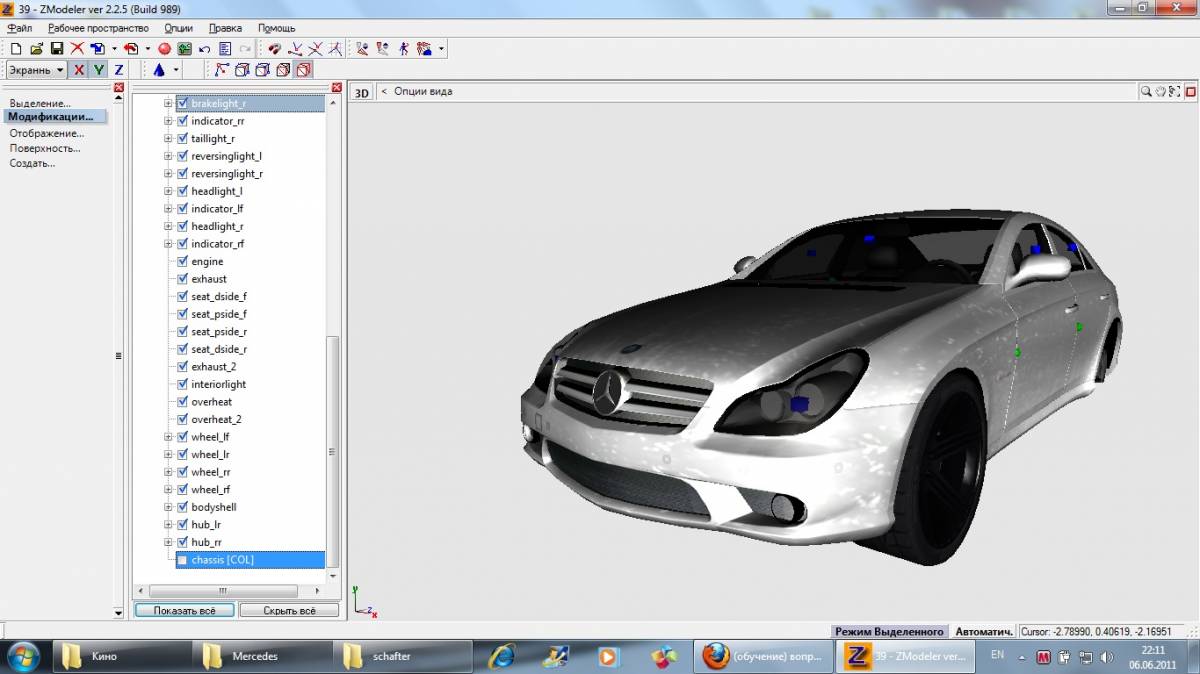Toggle Режим Выделенного status bar mode
This screenshot has width=1200, height=674.
(890, 632)
